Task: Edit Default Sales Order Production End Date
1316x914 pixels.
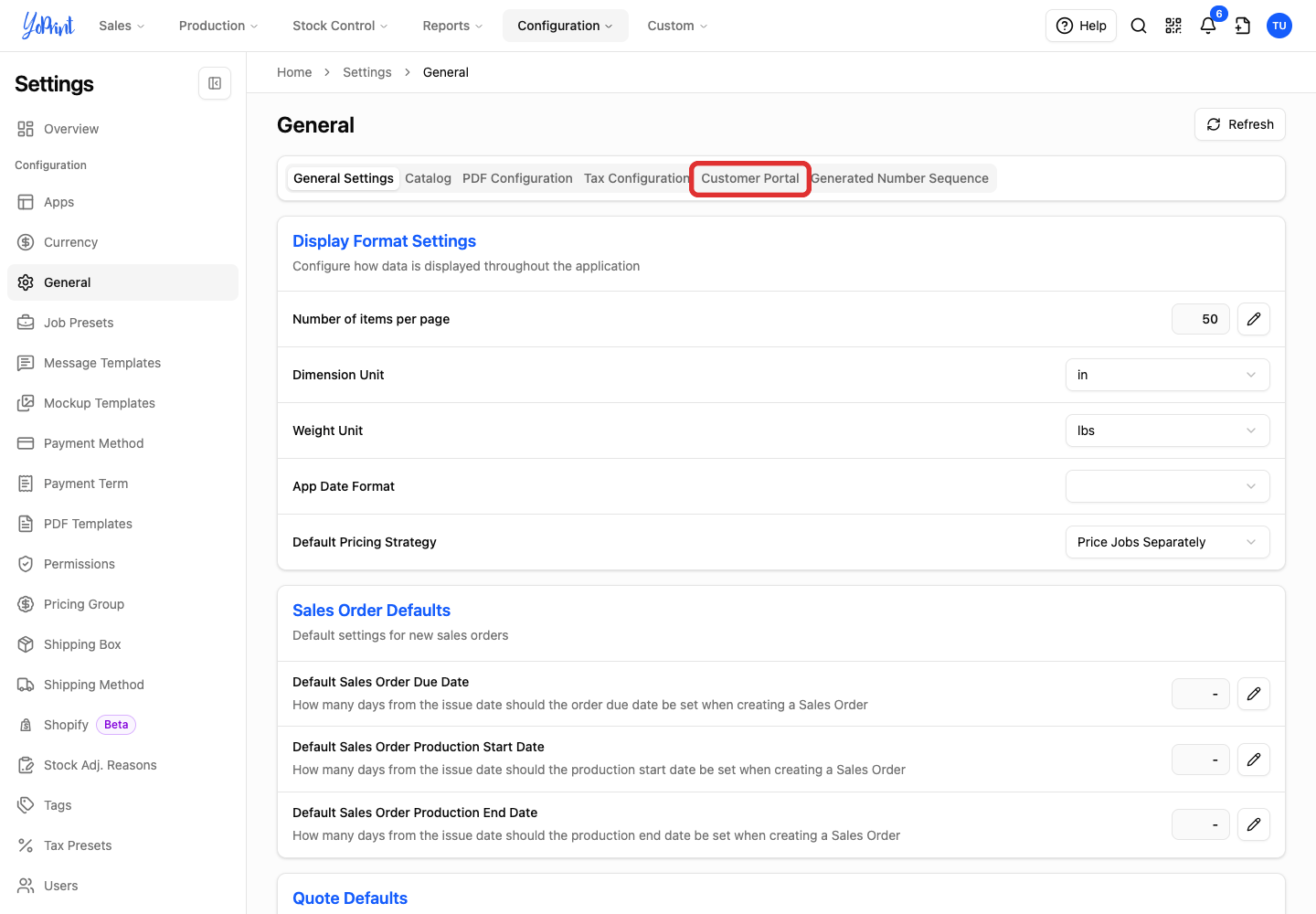Action: click(1254, 824)
